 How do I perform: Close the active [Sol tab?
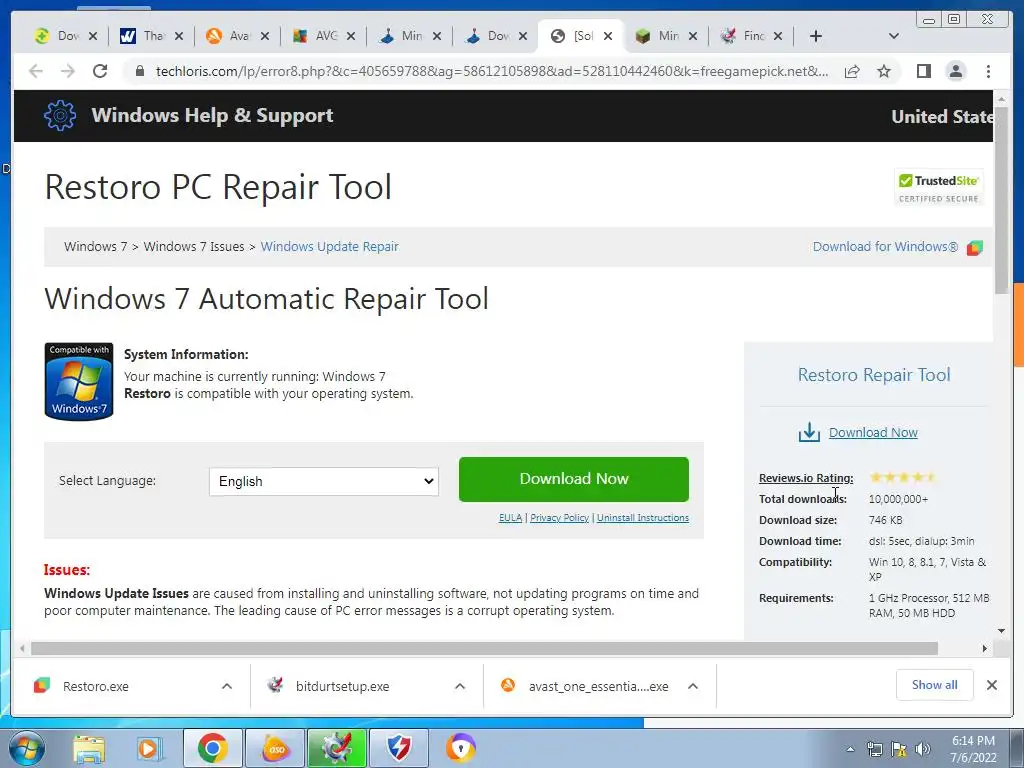(x=608, y=36)
